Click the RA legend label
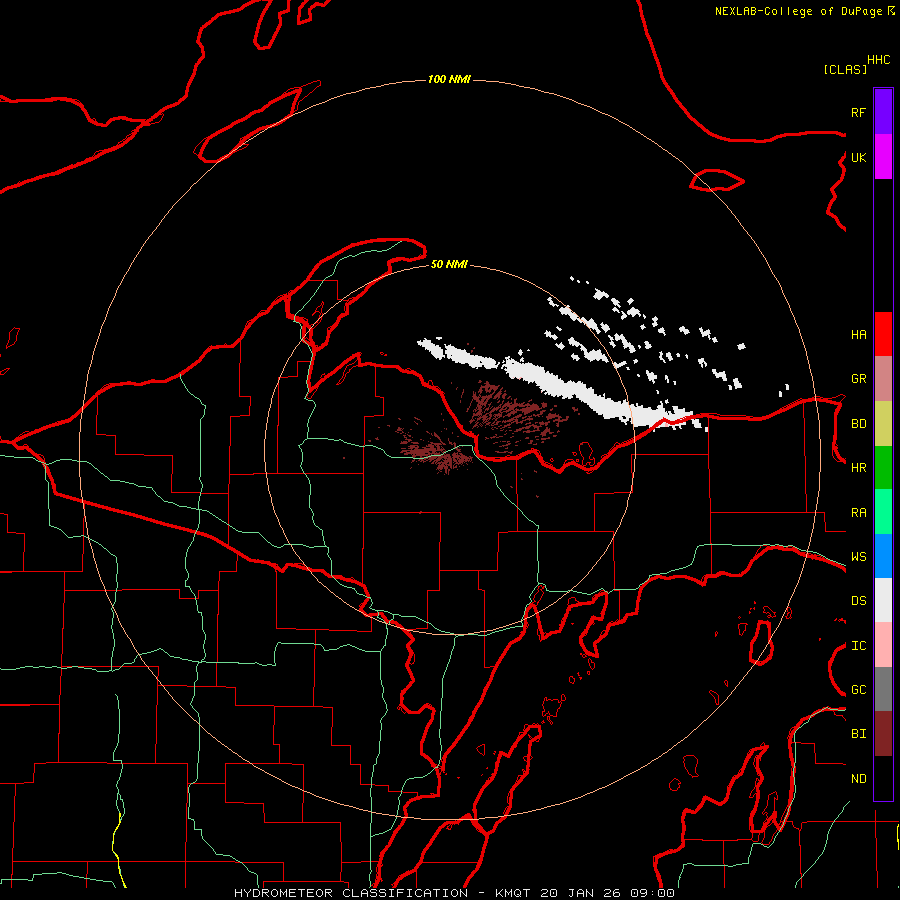This screenshot has width=900, height=900. 858,513
